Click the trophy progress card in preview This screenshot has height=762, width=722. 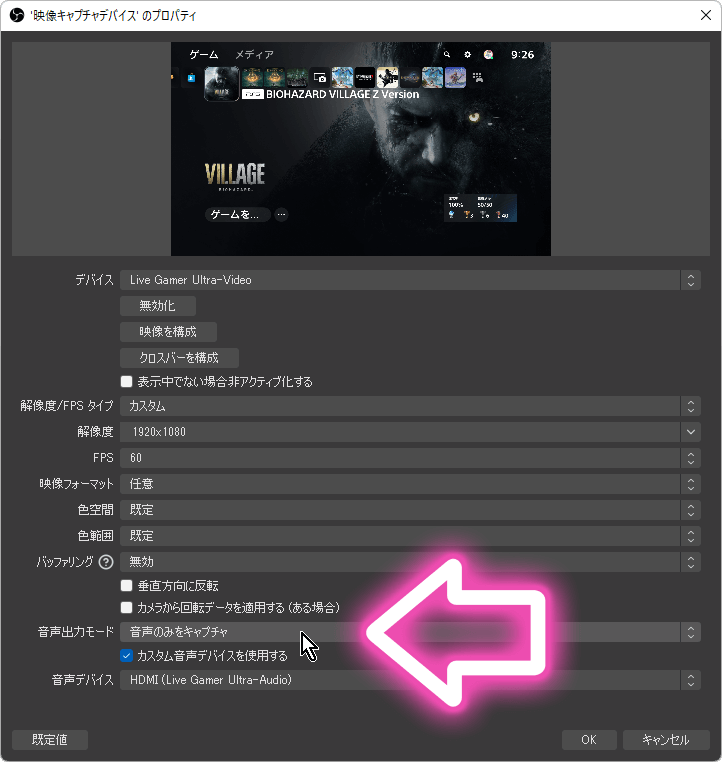480,208
